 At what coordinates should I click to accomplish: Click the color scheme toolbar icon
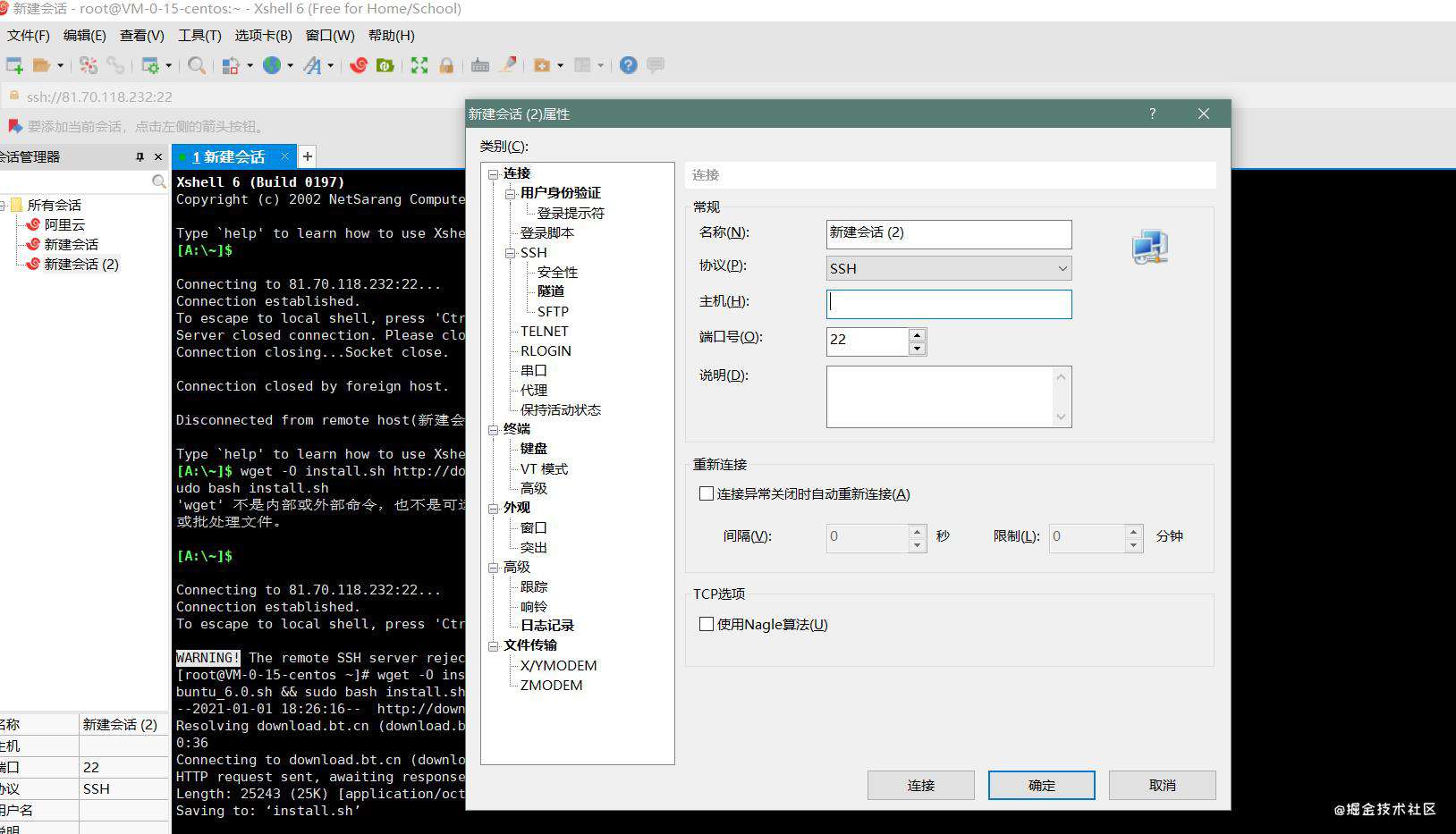tap(231, 65)
